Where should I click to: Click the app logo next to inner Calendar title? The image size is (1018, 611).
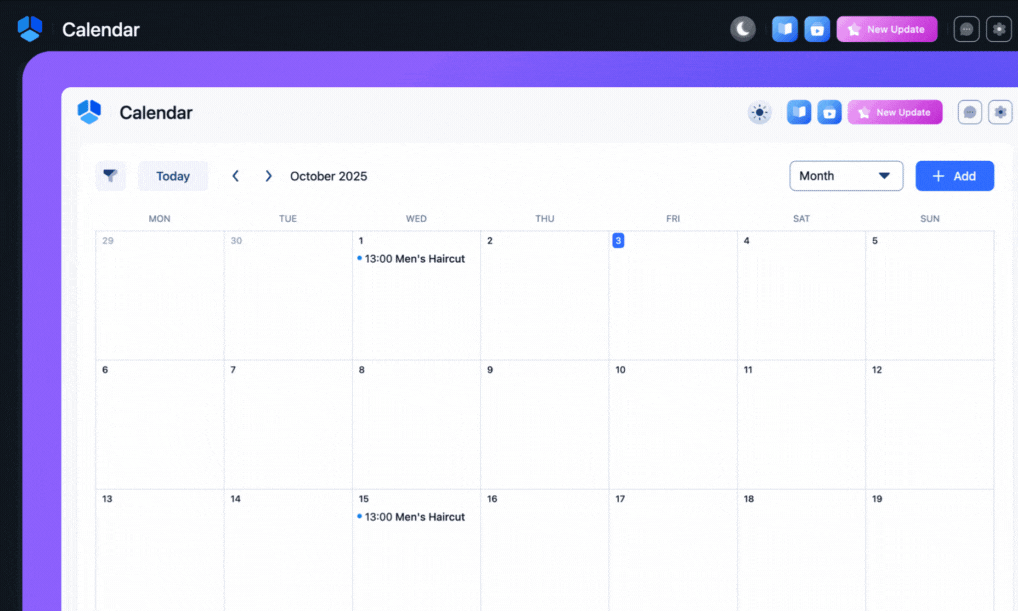90,112
